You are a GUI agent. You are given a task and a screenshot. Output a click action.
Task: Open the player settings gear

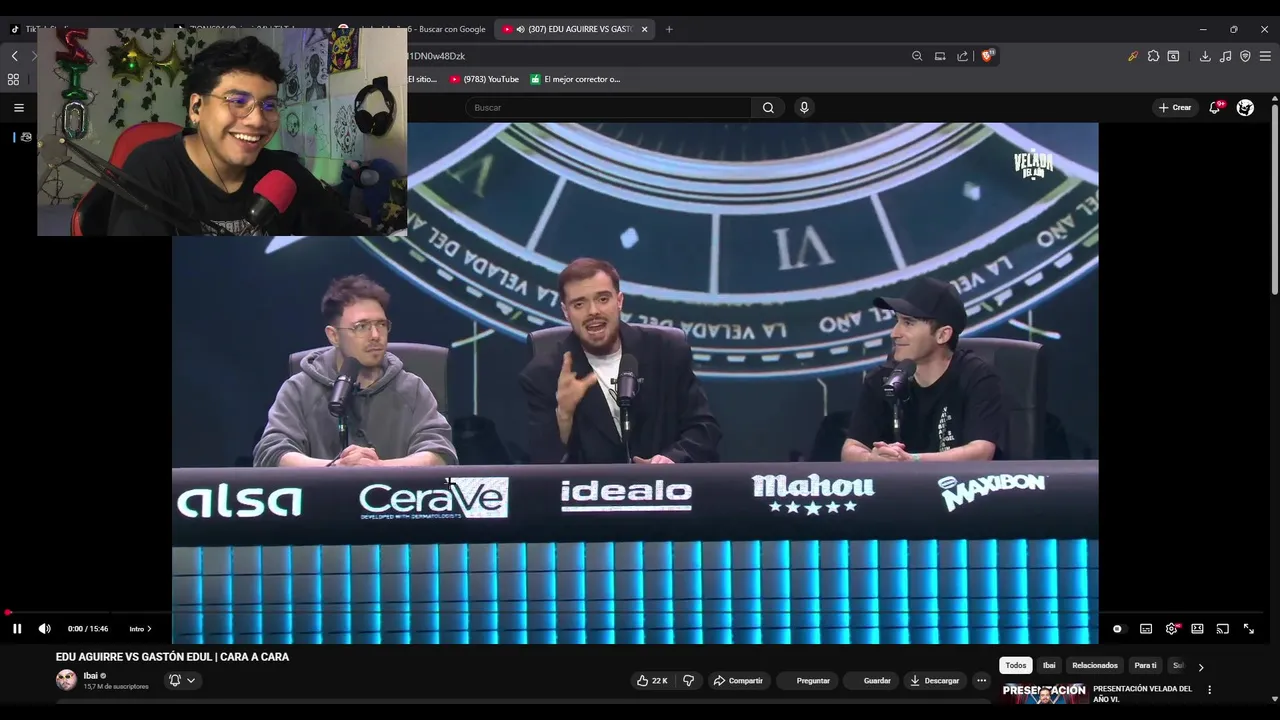pos(1172,629)
